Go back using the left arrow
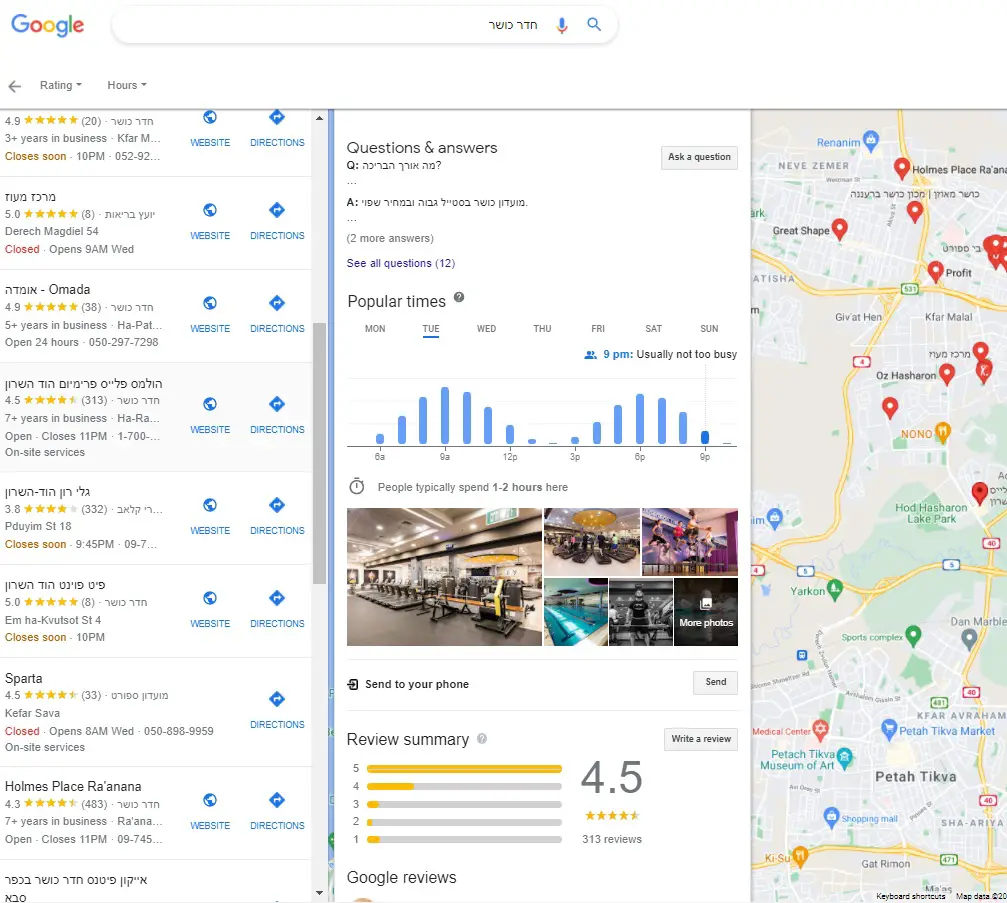The image size is (1007, 903). pos(15,86)
